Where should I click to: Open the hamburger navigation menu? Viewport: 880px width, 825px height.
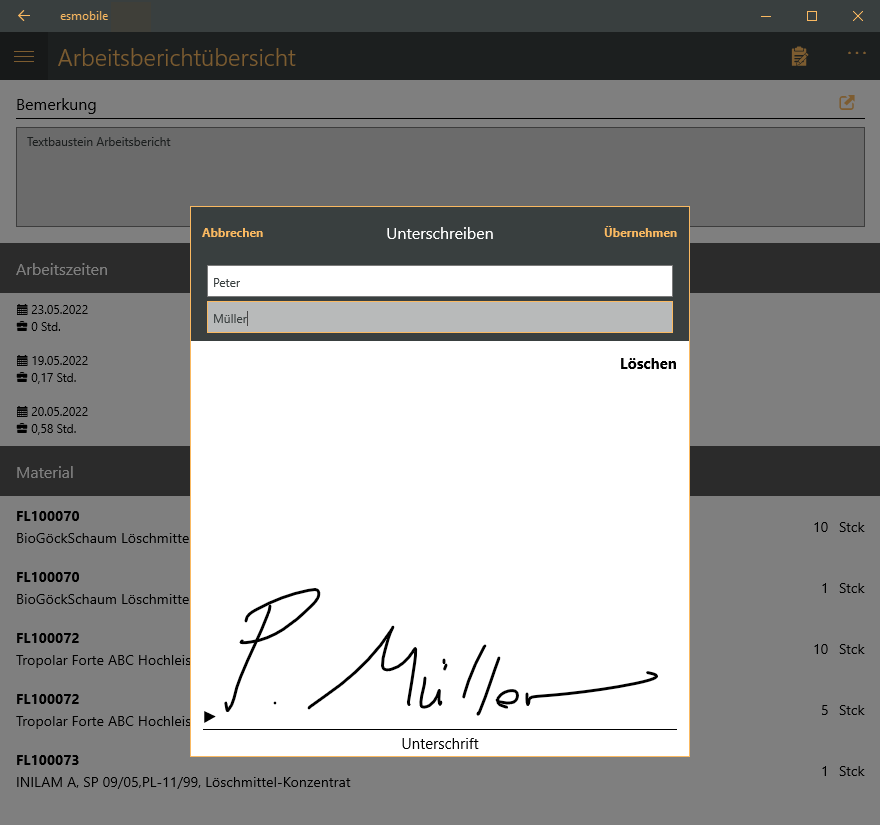coord(24,57)
